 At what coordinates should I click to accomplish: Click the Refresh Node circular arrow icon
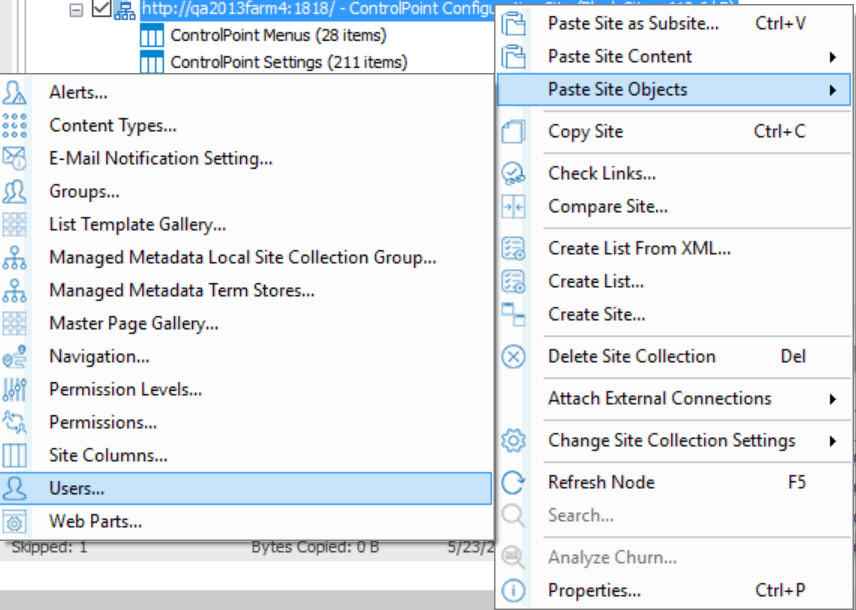click(x=513, y=482)
